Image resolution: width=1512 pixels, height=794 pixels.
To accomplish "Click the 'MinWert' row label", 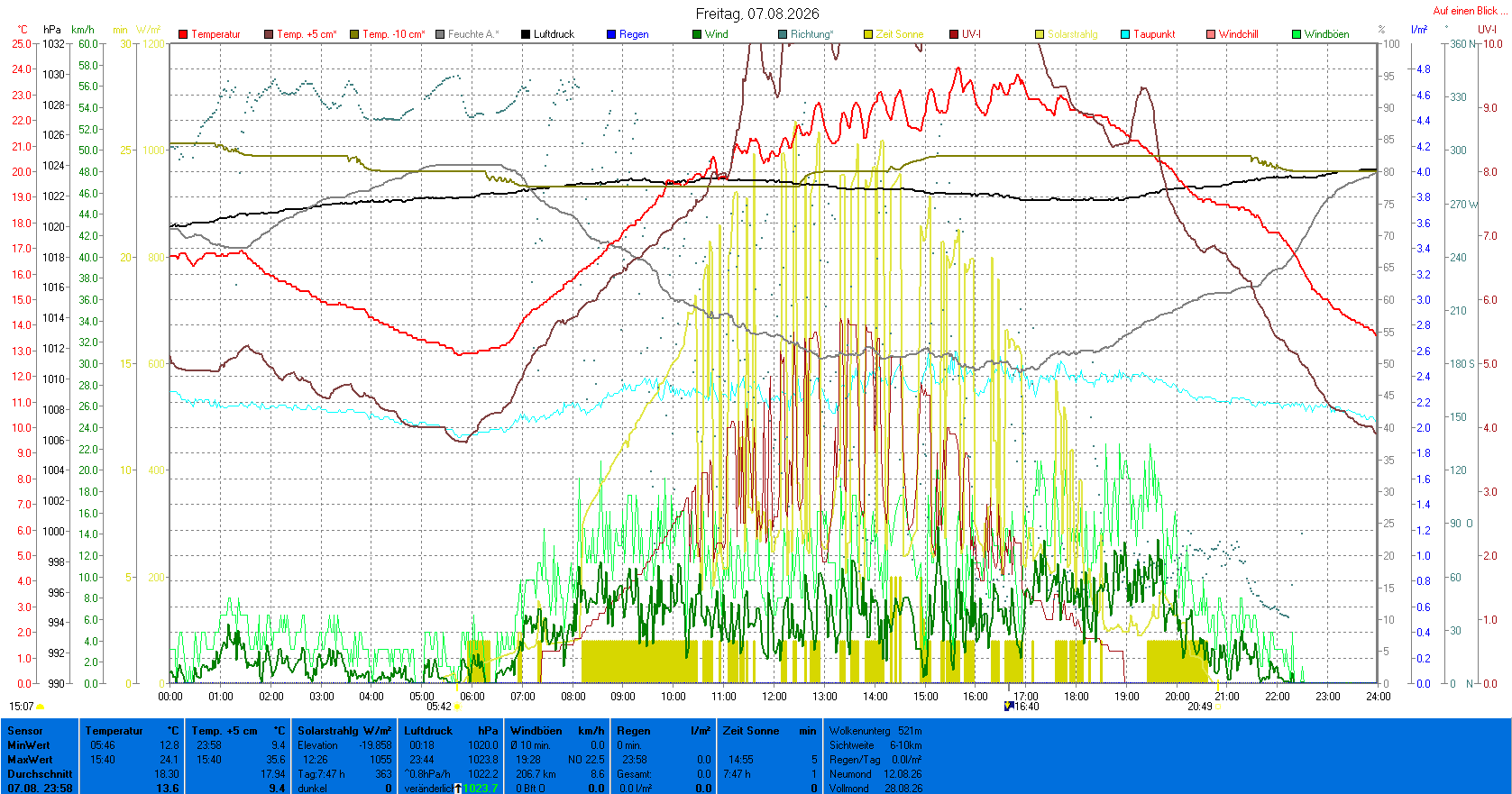I will click(x=29, y=745).
